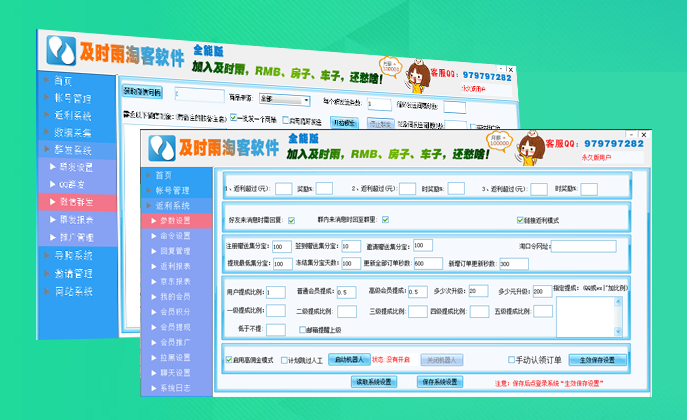
Task: Click the scrollbar of the 指定提成 list box
Action: (x=619, y=318)
